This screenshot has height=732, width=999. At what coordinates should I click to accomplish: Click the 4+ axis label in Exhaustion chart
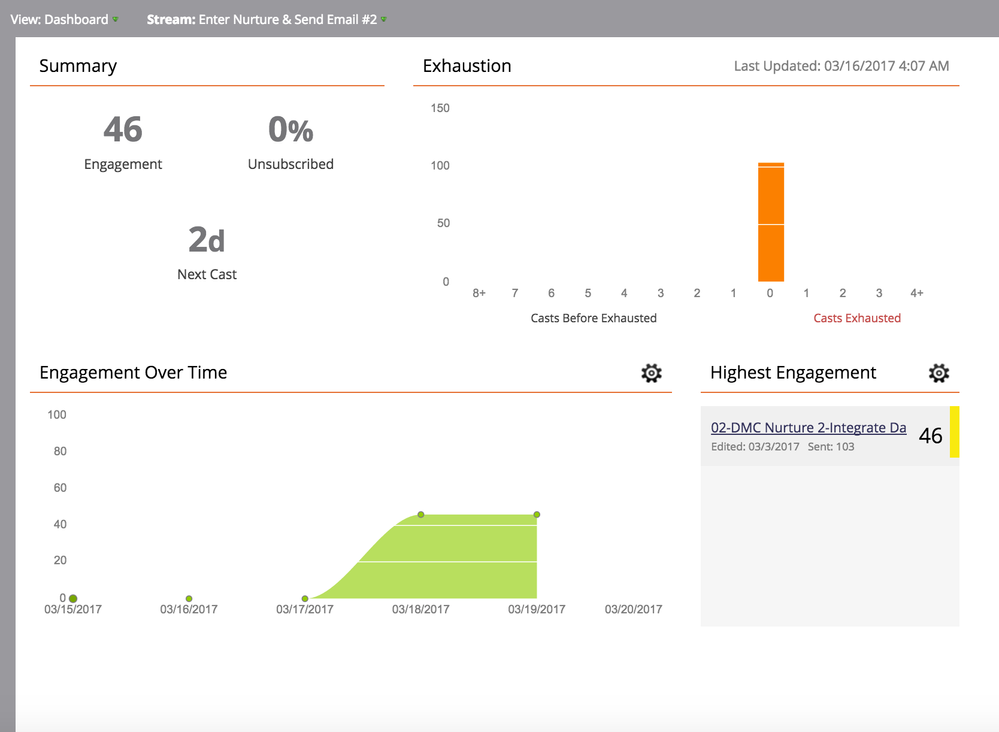tap(916, 293)
